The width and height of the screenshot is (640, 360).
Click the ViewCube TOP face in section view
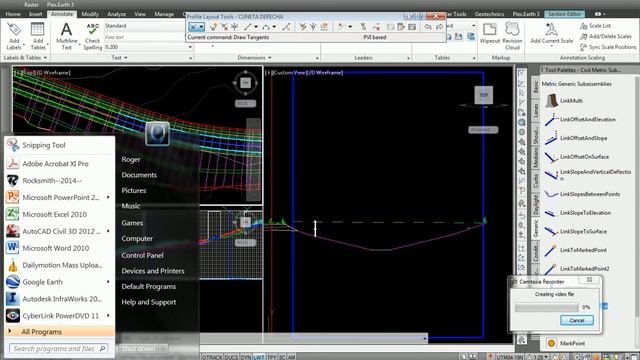coord(484,95)
